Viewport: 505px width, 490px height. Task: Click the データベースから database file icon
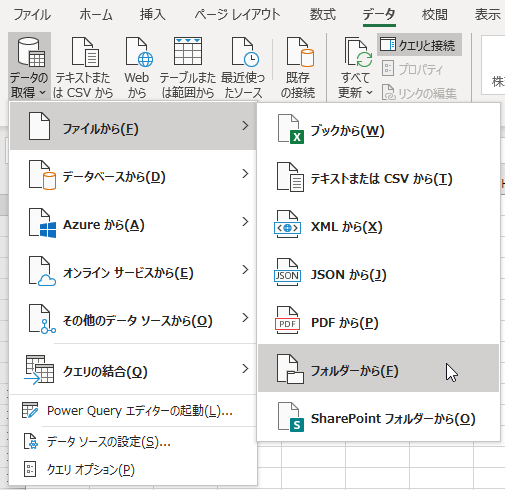[42, 175]
